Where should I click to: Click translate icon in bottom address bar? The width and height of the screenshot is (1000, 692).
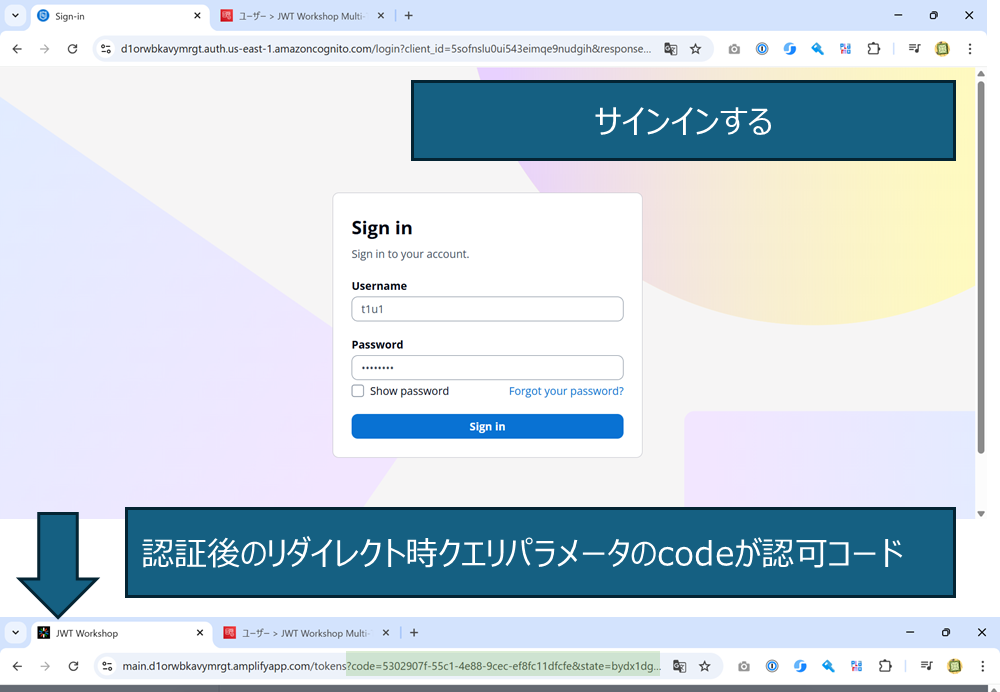tap(679, 666)
